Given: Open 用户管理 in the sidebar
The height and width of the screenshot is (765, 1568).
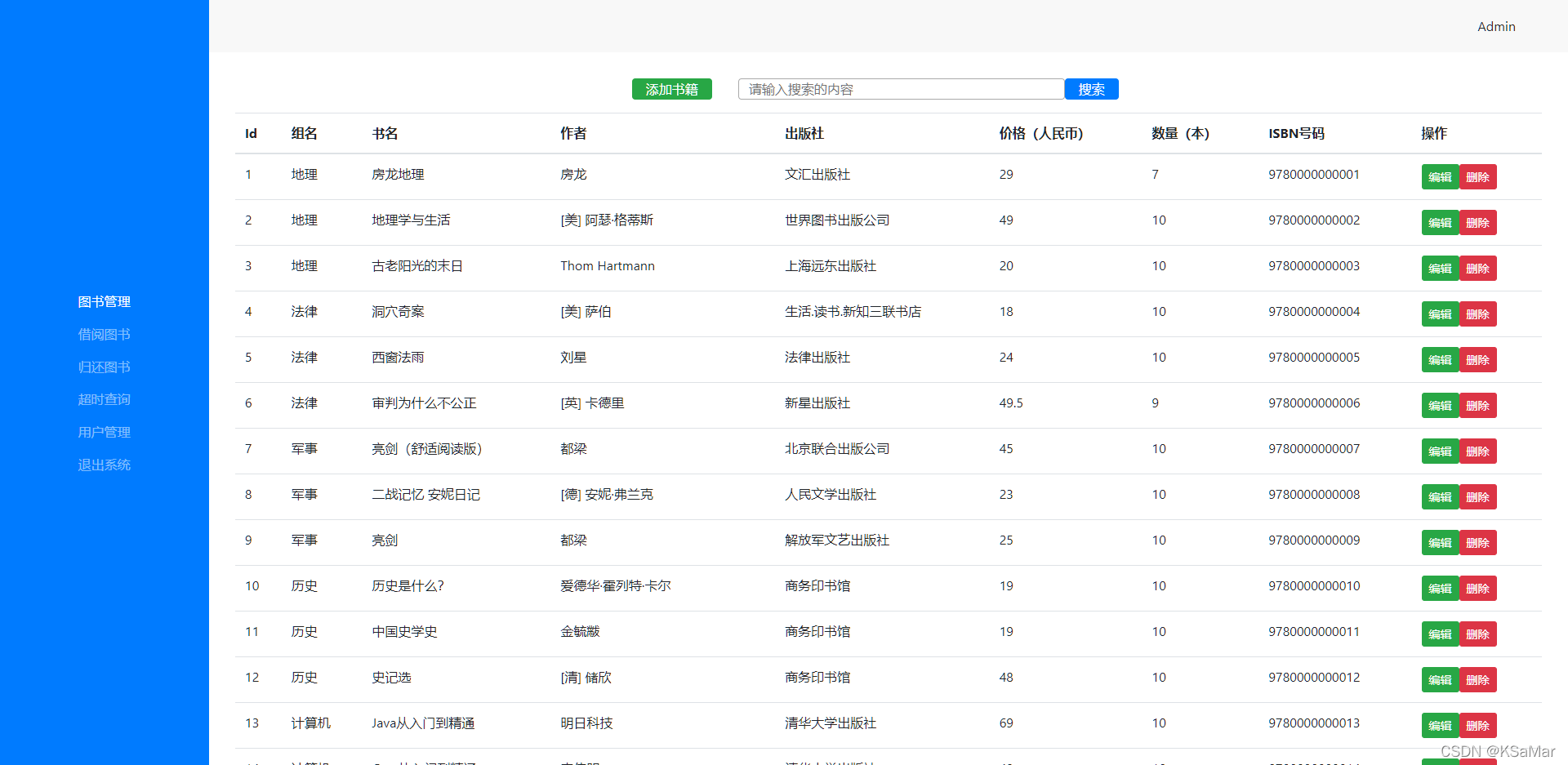Looking at the screenshot, I should pos(105,432).
